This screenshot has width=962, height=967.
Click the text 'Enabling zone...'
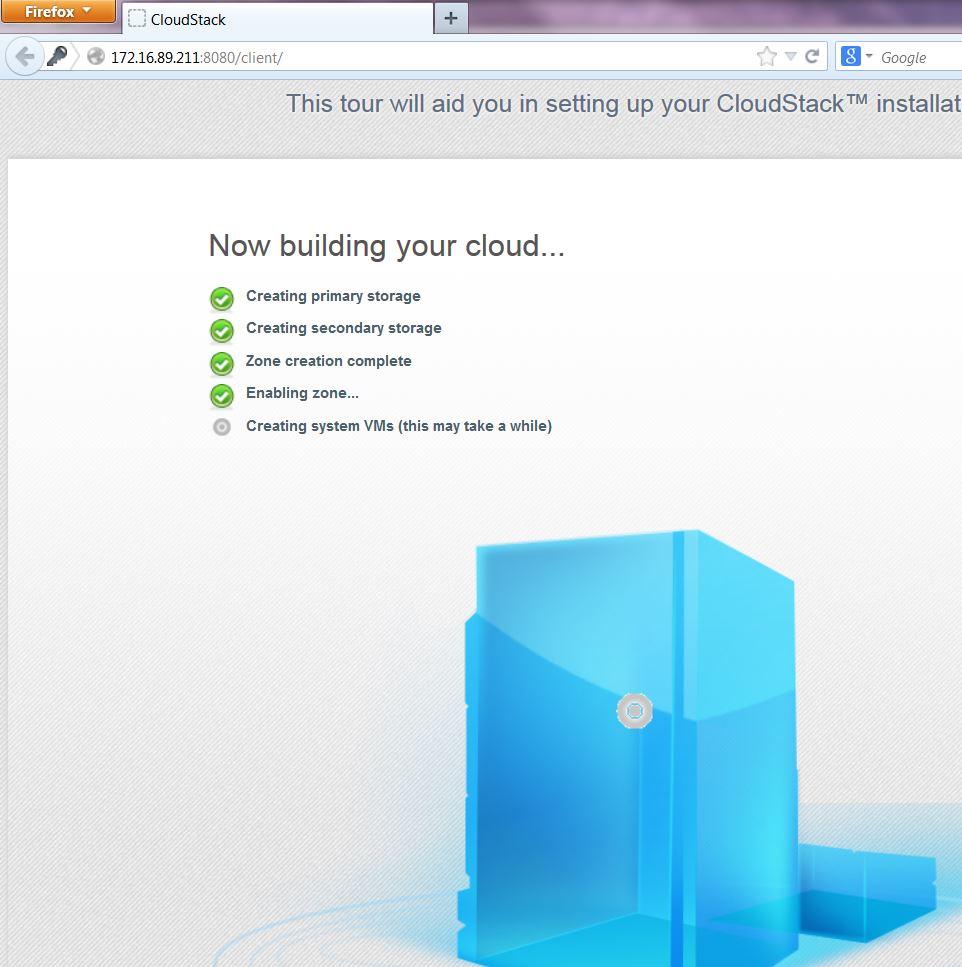(x=302, y=393)
